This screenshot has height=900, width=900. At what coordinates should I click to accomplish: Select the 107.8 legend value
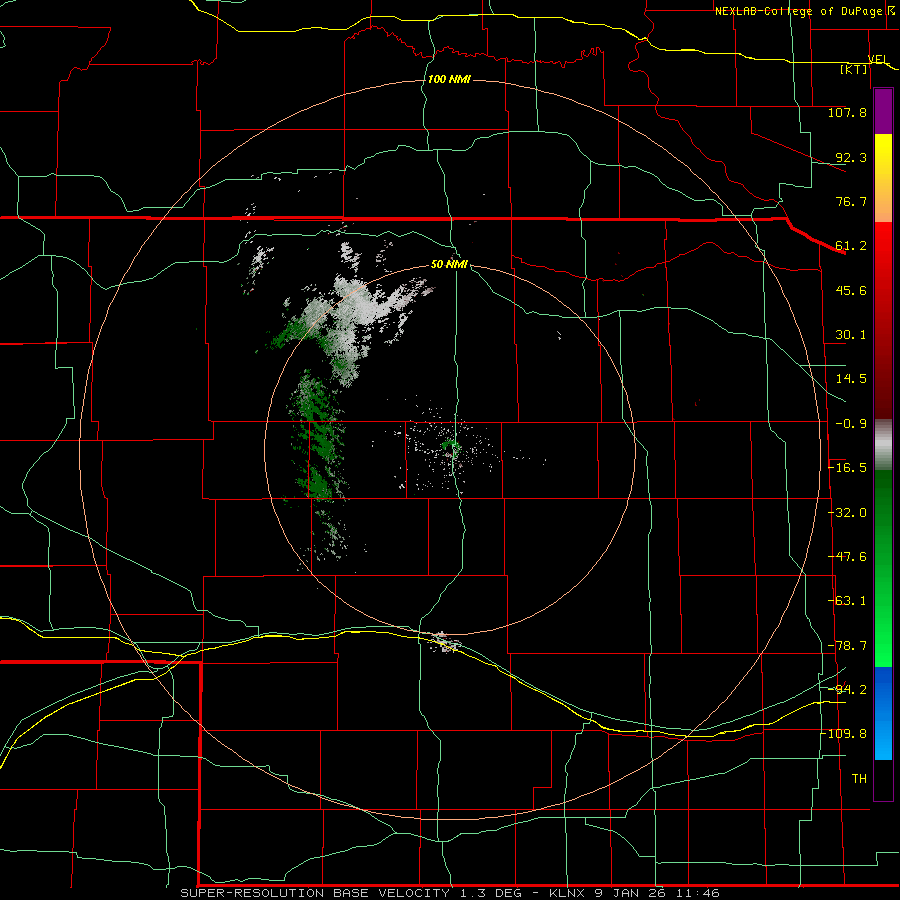(x=847, y=112)
